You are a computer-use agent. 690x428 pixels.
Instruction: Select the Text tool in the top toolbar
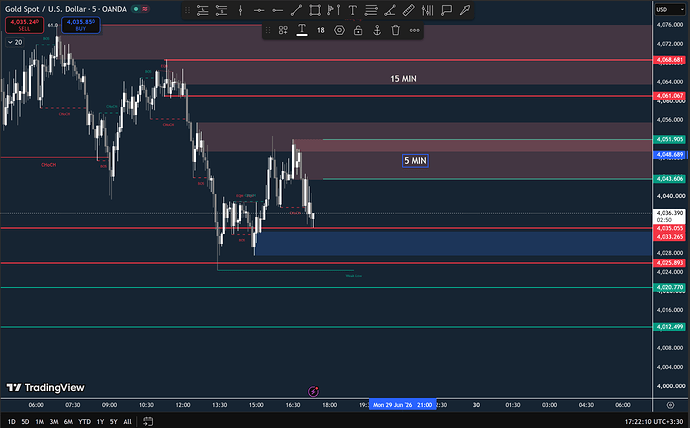pyautogui.click(x=352, y=10)
